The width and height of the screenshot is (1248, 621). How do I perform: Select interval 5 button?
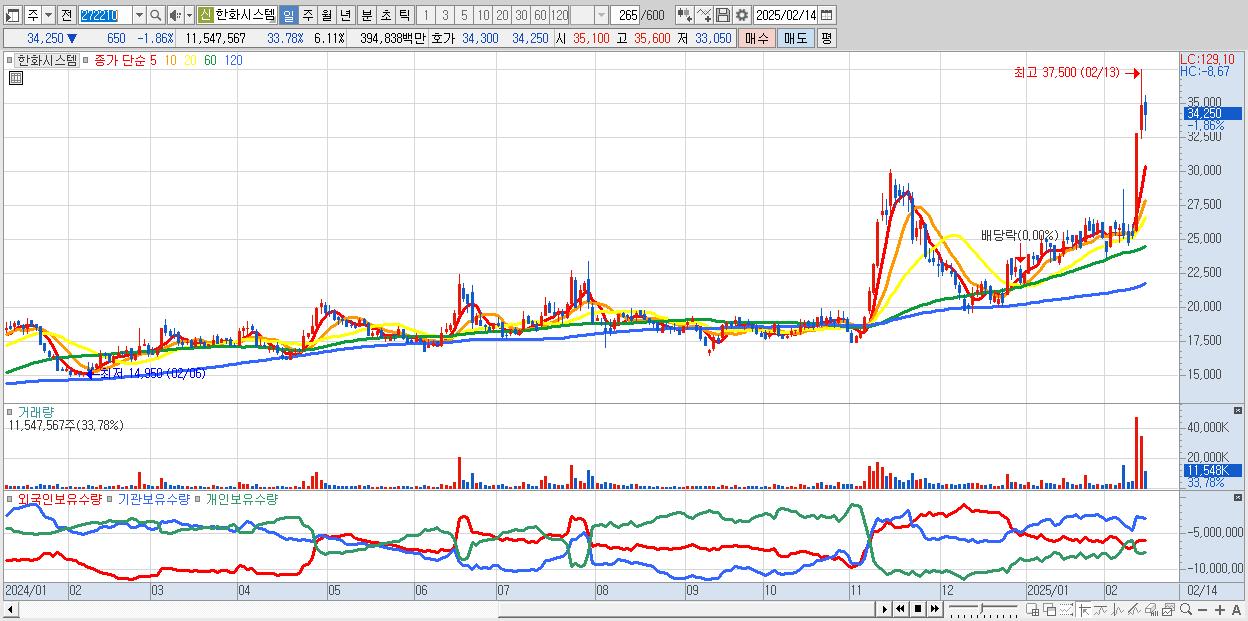(464, 15)
